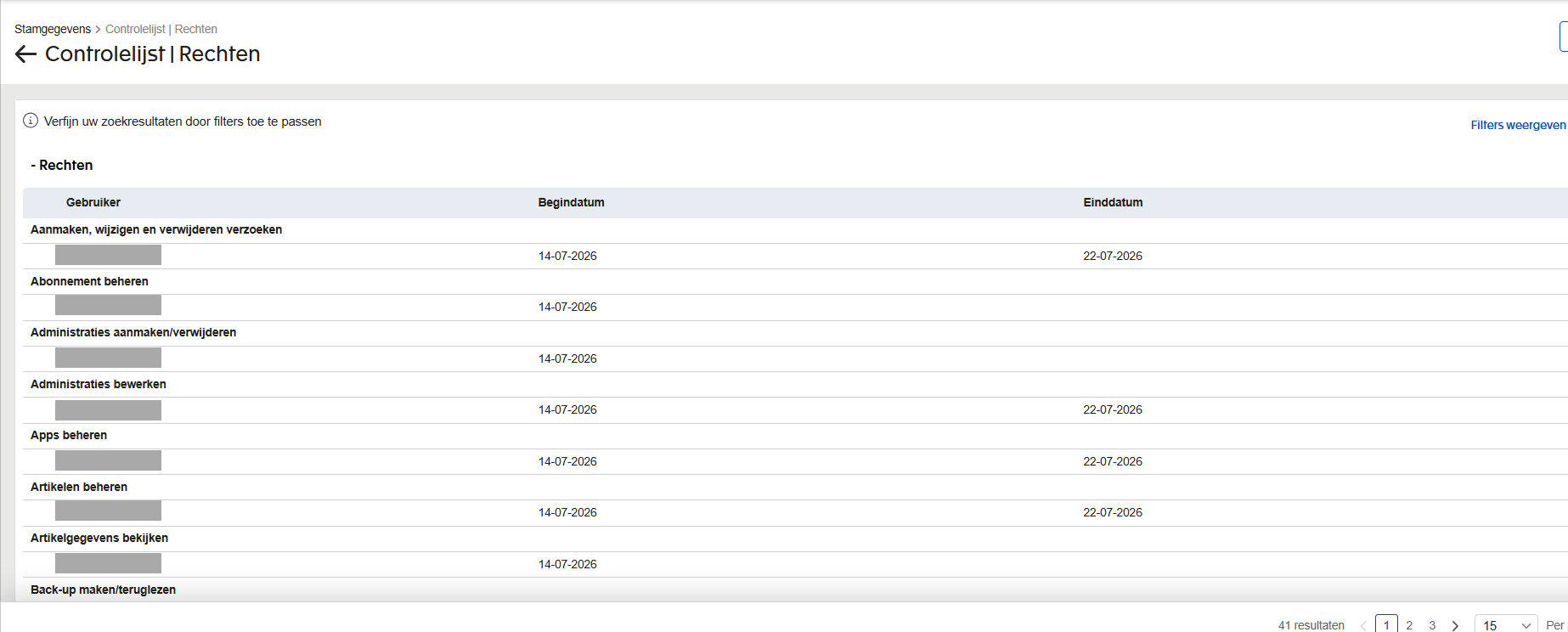Click the end date under 'Apps beheren'
The height and width of the screenshot is (632, 1568).
[x=1113, y=461]
